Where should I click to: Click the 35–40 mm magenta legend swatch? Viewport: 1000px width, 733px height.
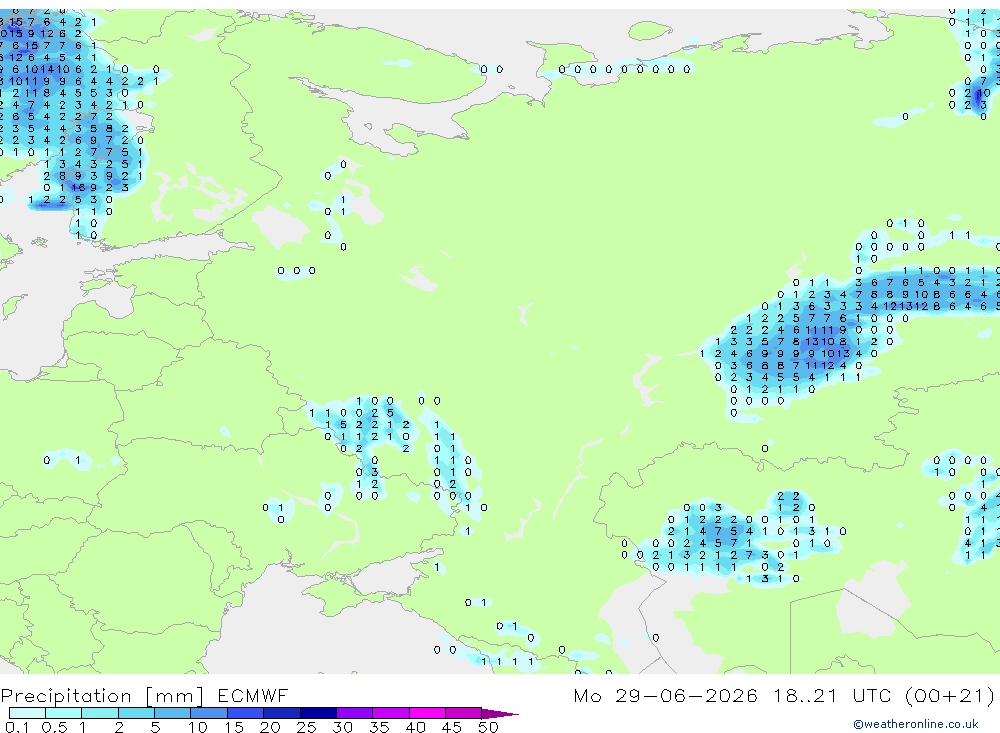pos(390,713)
